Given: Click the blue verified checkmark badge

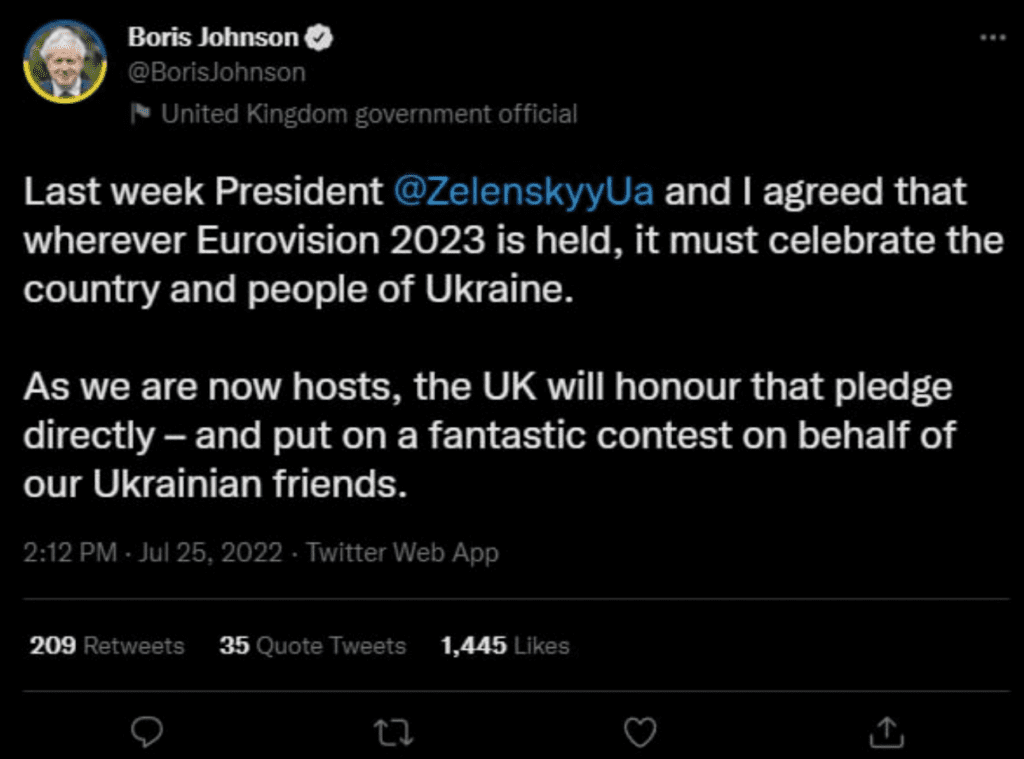Looking at the screenshot, I should click(x=320, y=39).
